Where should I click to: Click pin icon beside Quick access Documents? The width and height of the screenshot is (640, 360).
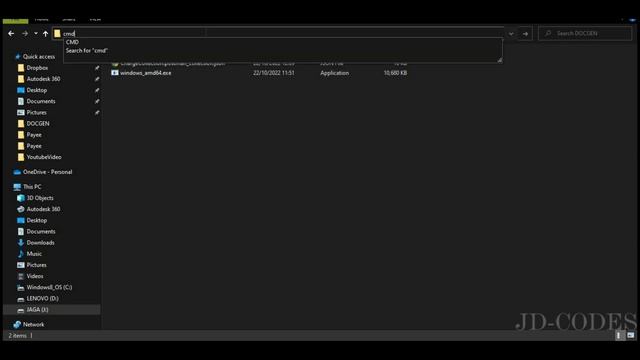pos(97,101)
